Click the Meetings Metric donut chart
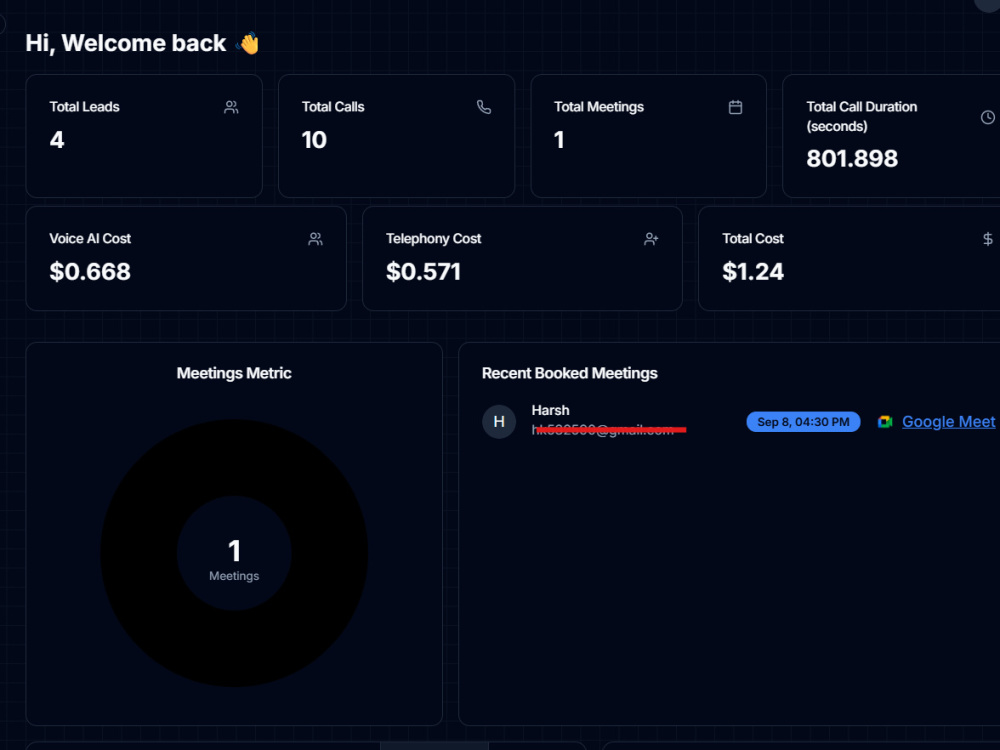The width and height of the screenshot is (1000, 750). pos(234,552)
